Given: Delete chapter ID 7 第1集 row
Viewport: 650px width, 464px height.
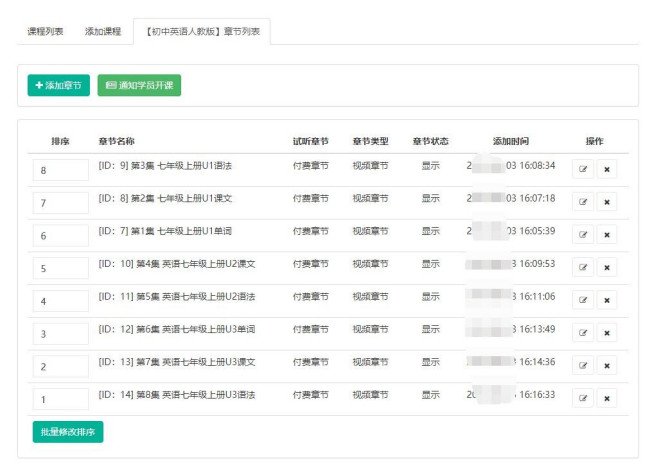Looking at the screenshot, I should tap(607, 235).
